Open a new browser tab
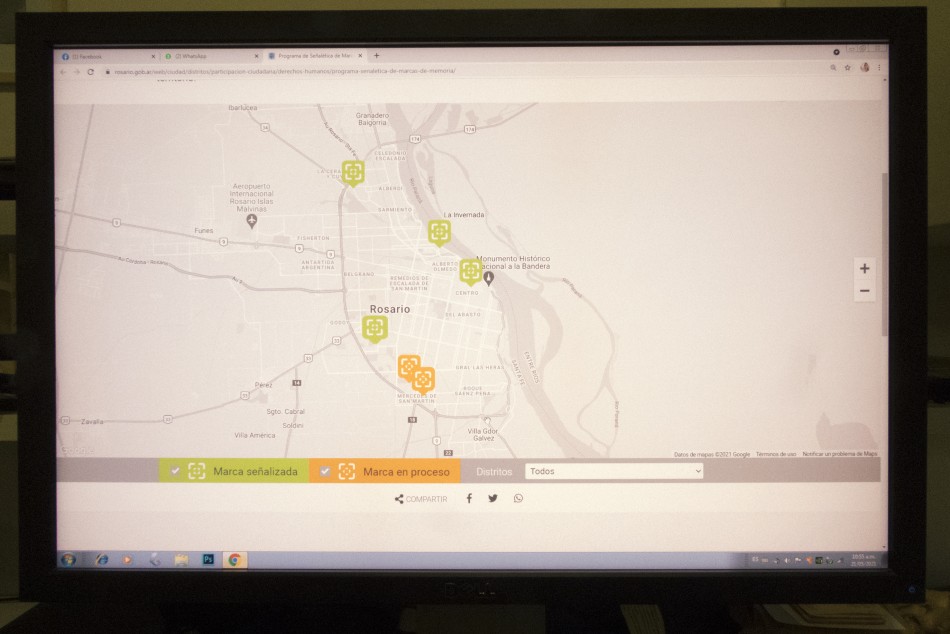This screenshot has width=950, height=634. [x=377, y=56]
